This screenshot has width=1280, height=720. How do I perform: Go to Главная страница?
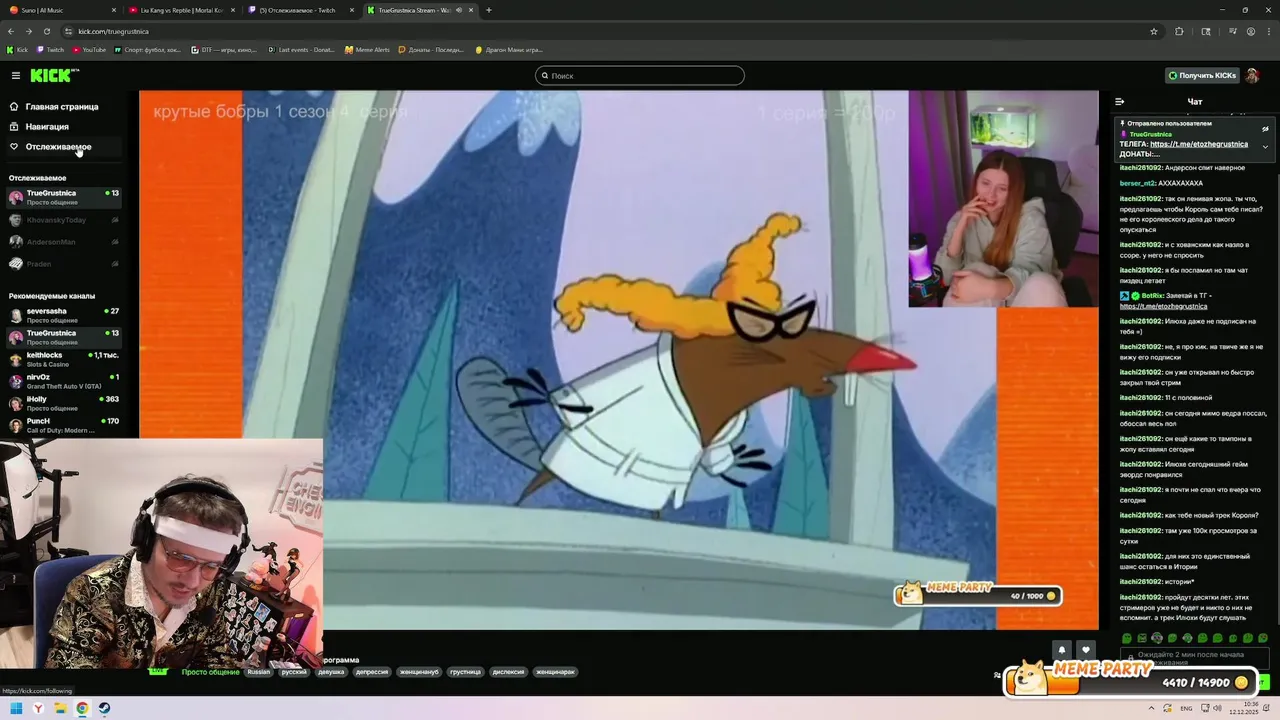(62, 106)
